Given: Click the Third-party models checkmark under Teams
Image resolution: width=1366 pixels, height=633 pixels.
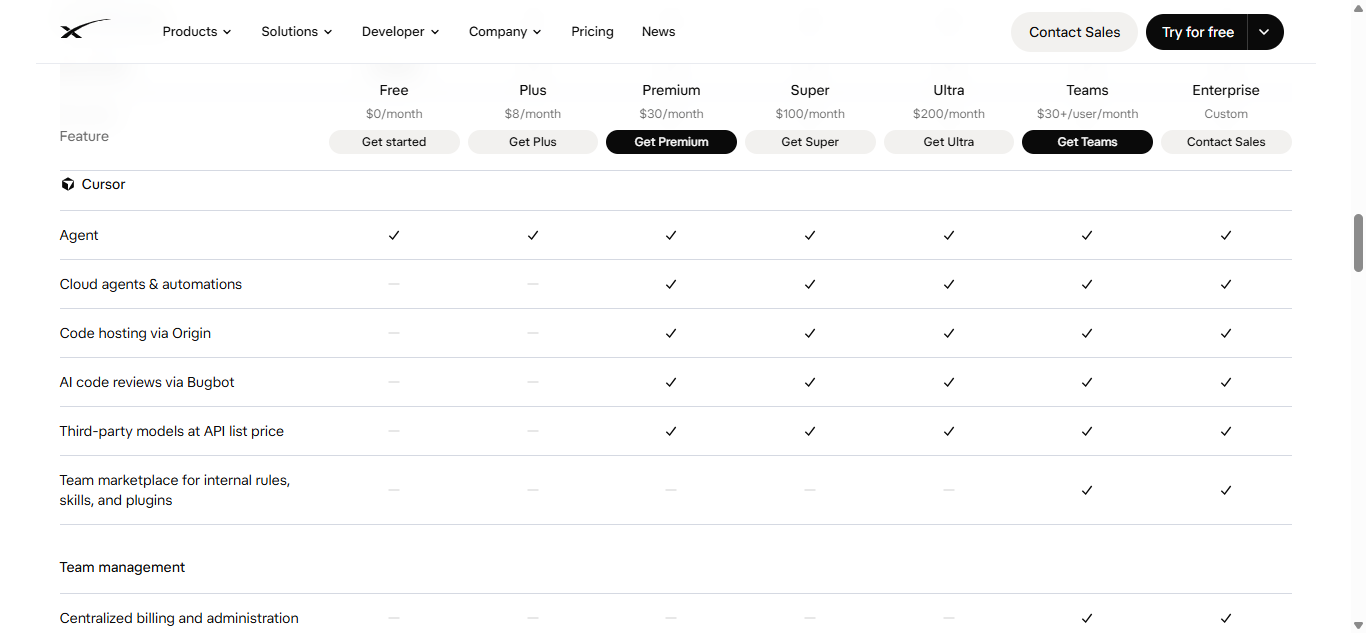Looking at the screenshot, I should coord(1087,431).
